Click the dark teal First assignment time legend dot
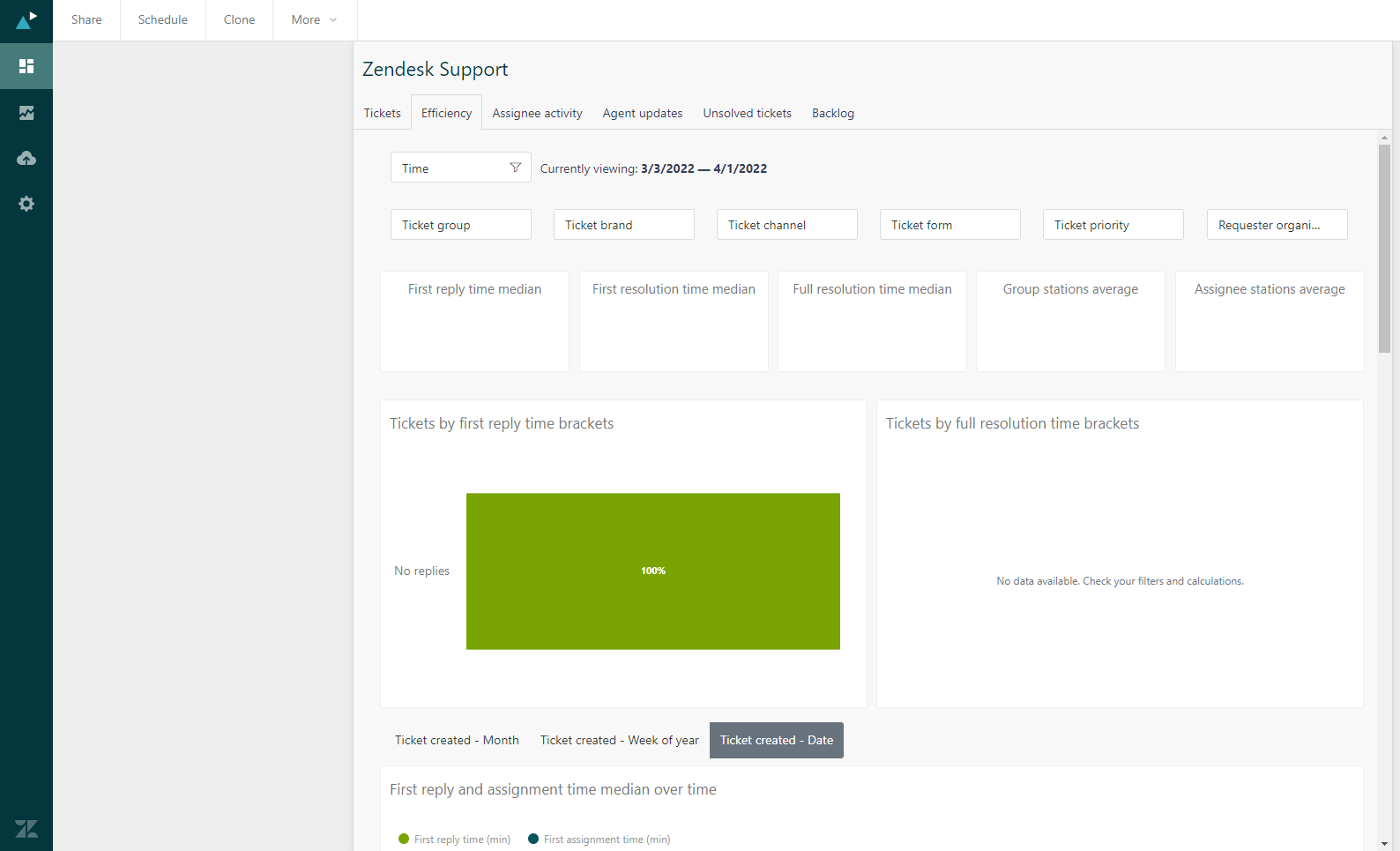 [x=533, y=839]
